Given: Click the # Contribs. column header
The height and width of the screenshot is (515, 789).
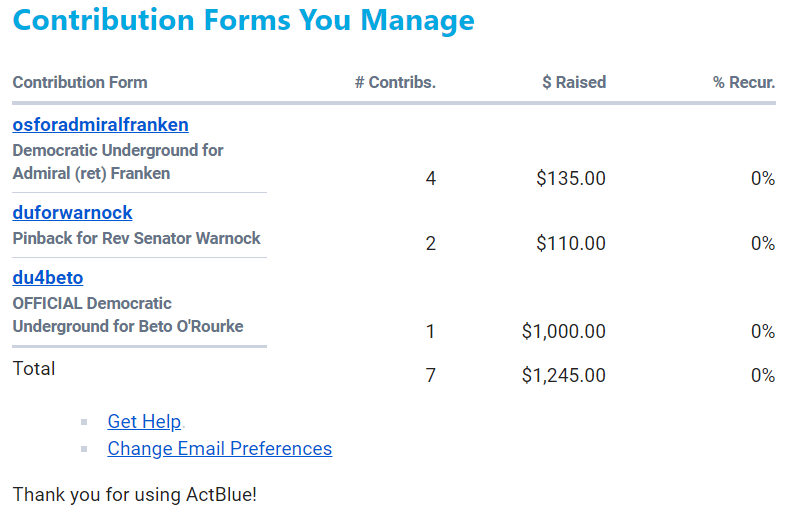Looking at the screenshot, I should [395, 83].
